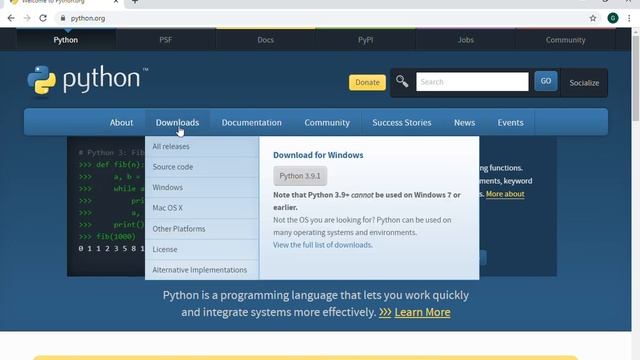Open the Docs top-bar tab
The width and height of the screenshot is (640, 360).
[265, 40]
